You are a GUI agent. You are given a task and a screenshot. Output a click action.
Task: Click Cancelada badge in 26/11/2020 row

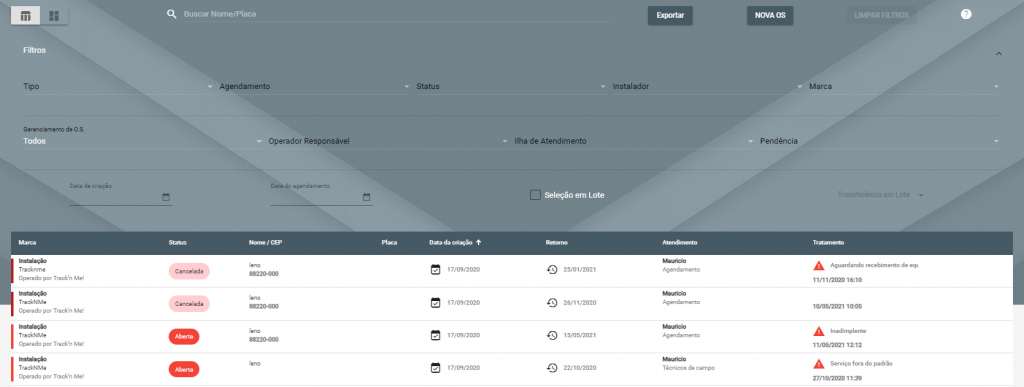pos(189,303)
